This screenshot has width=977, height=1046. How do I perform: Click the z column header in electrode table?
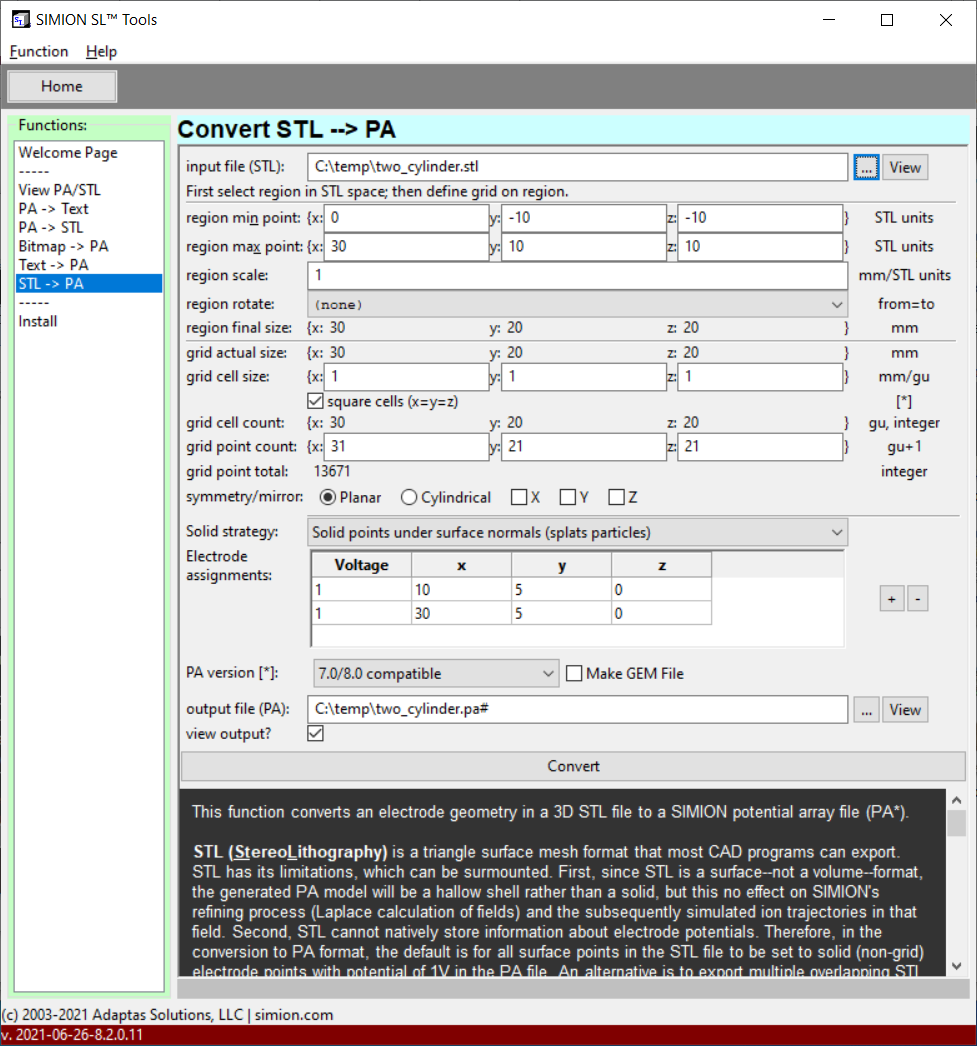point(662,565)
